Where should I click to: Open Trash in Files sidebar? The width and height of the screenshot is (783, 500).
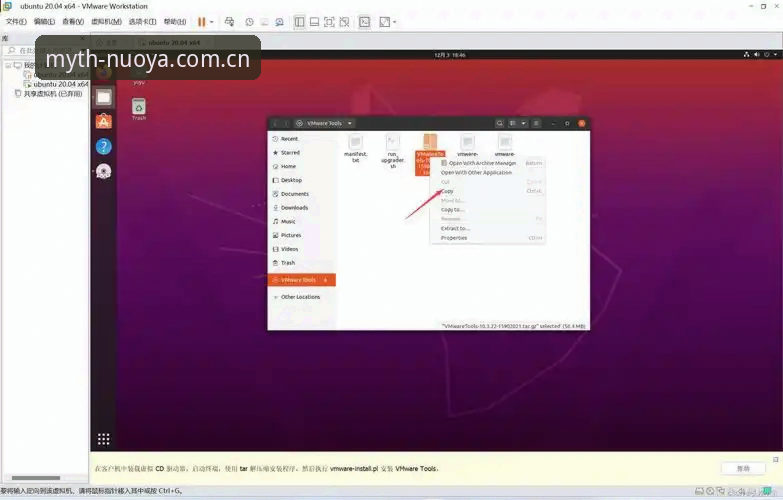[x=302, y=263]
